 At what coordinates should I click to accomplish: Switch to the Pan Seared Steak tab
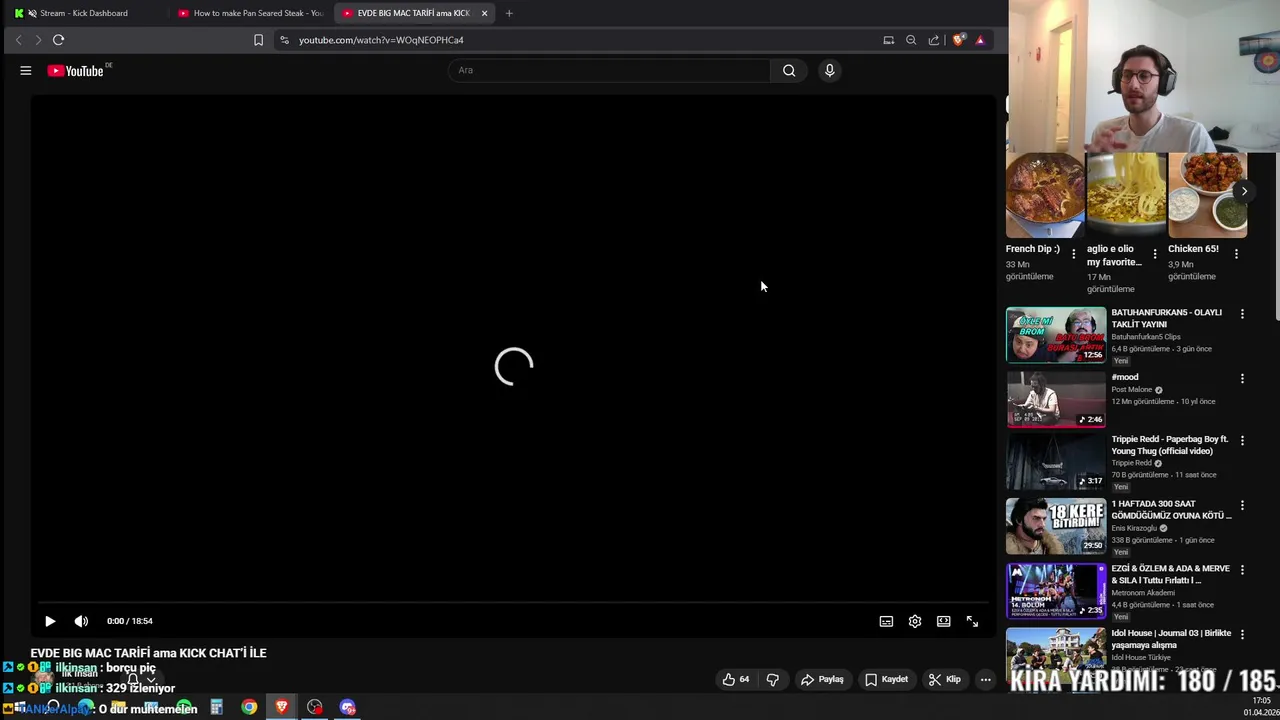coord(250,13)
